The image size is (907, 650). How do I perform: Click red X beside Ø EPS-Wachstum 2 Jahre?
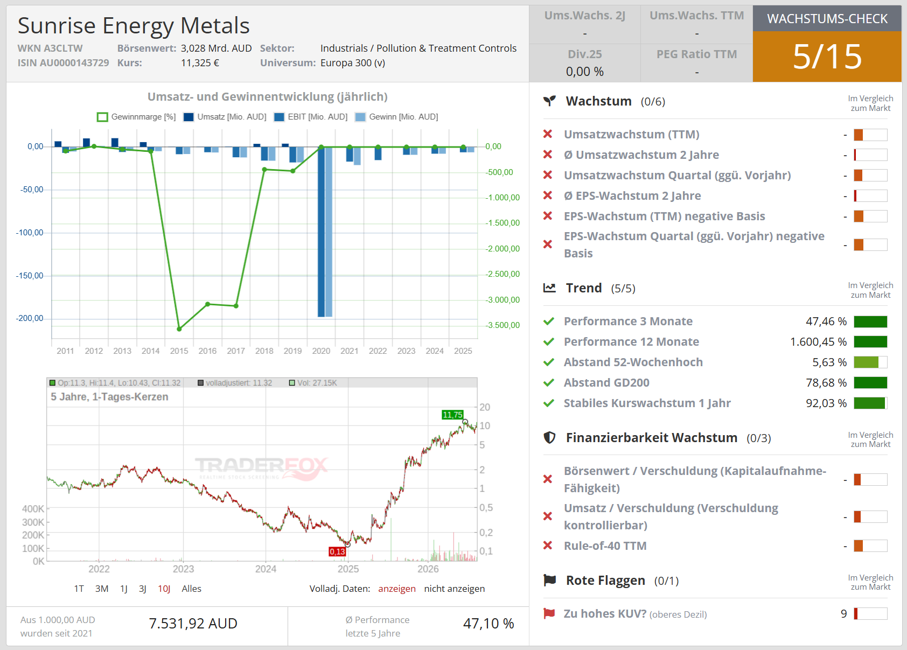coord(548,195)
